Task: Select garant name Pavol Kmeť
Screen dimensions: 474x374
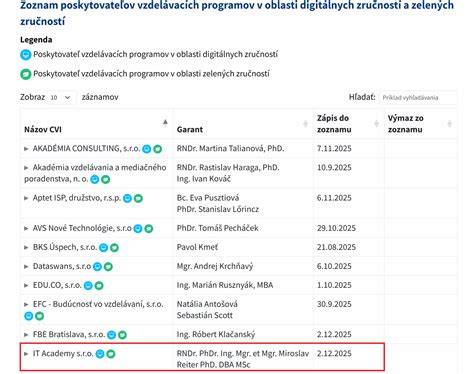Action: pyautogui.click(x=197, y=247)
